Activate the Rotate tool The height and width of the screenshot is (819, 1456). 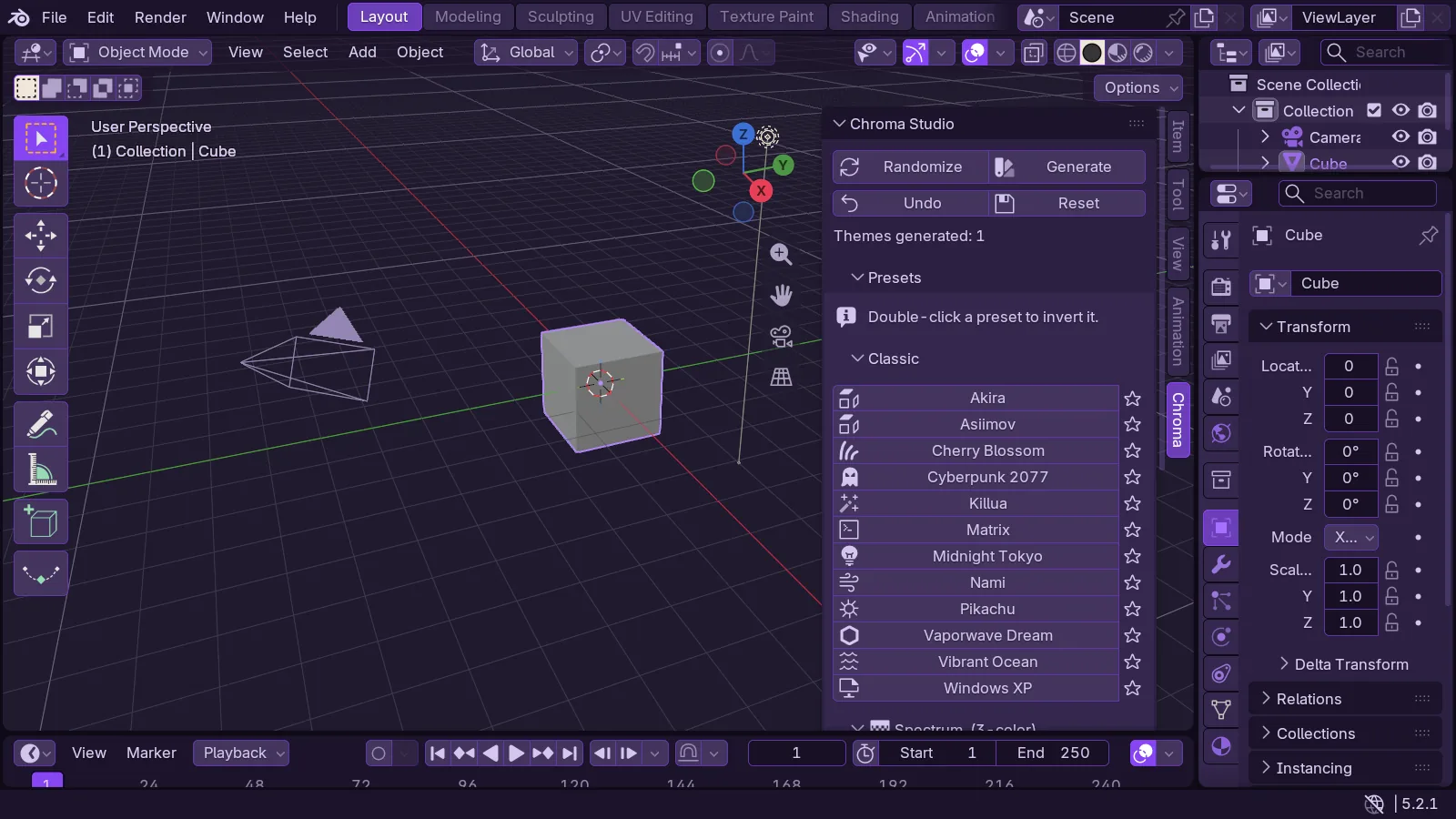pyautogui.click(x=41, y=280)
